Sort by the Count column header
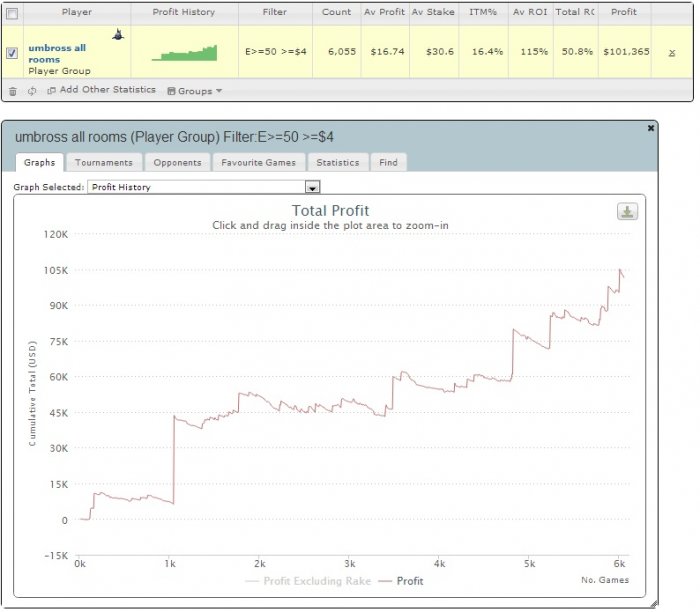 pyautogui.click(x=336, y=12)
